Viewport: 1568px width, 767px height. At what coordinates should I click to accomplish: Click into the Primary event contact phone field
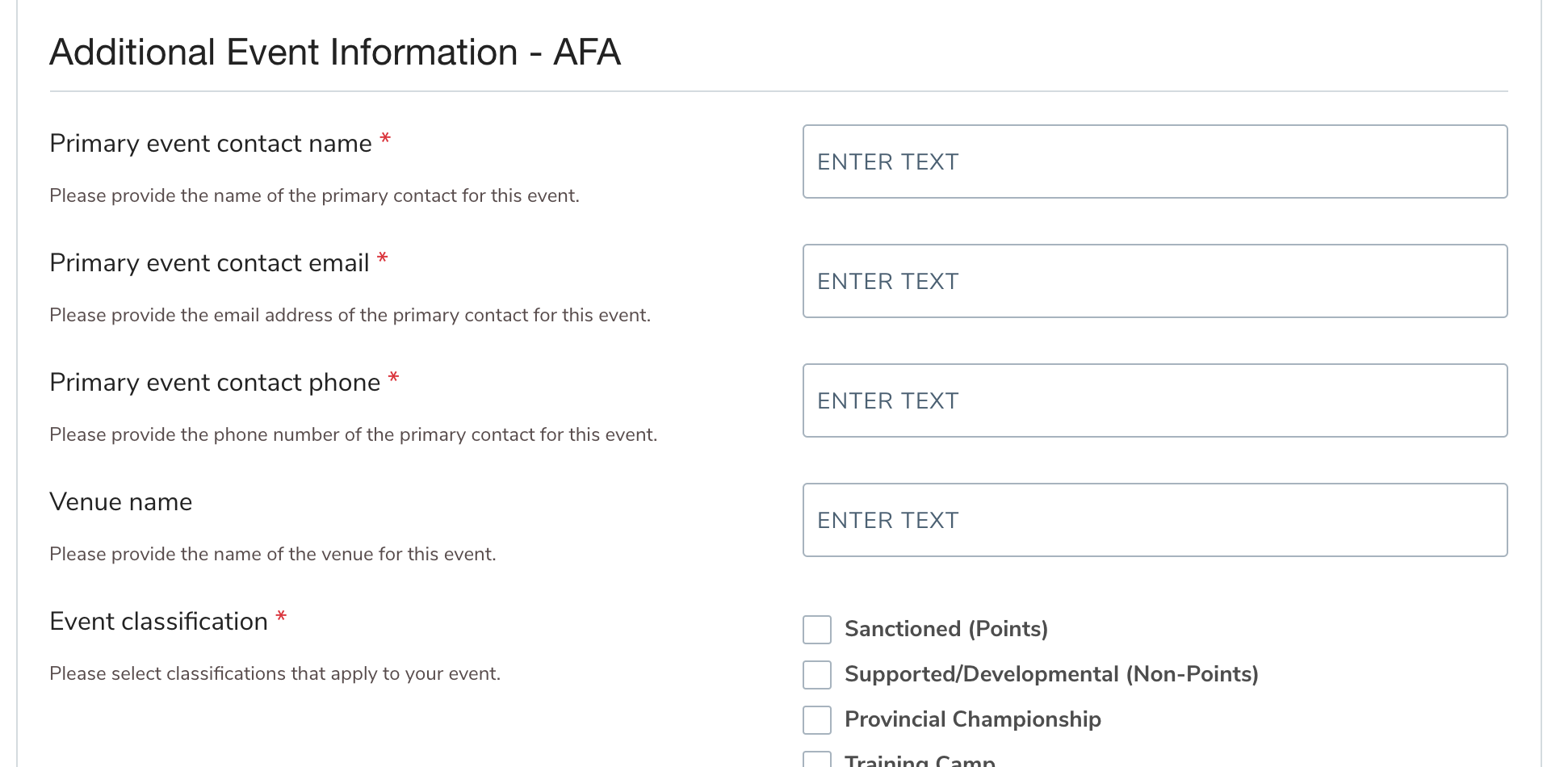1155,400
